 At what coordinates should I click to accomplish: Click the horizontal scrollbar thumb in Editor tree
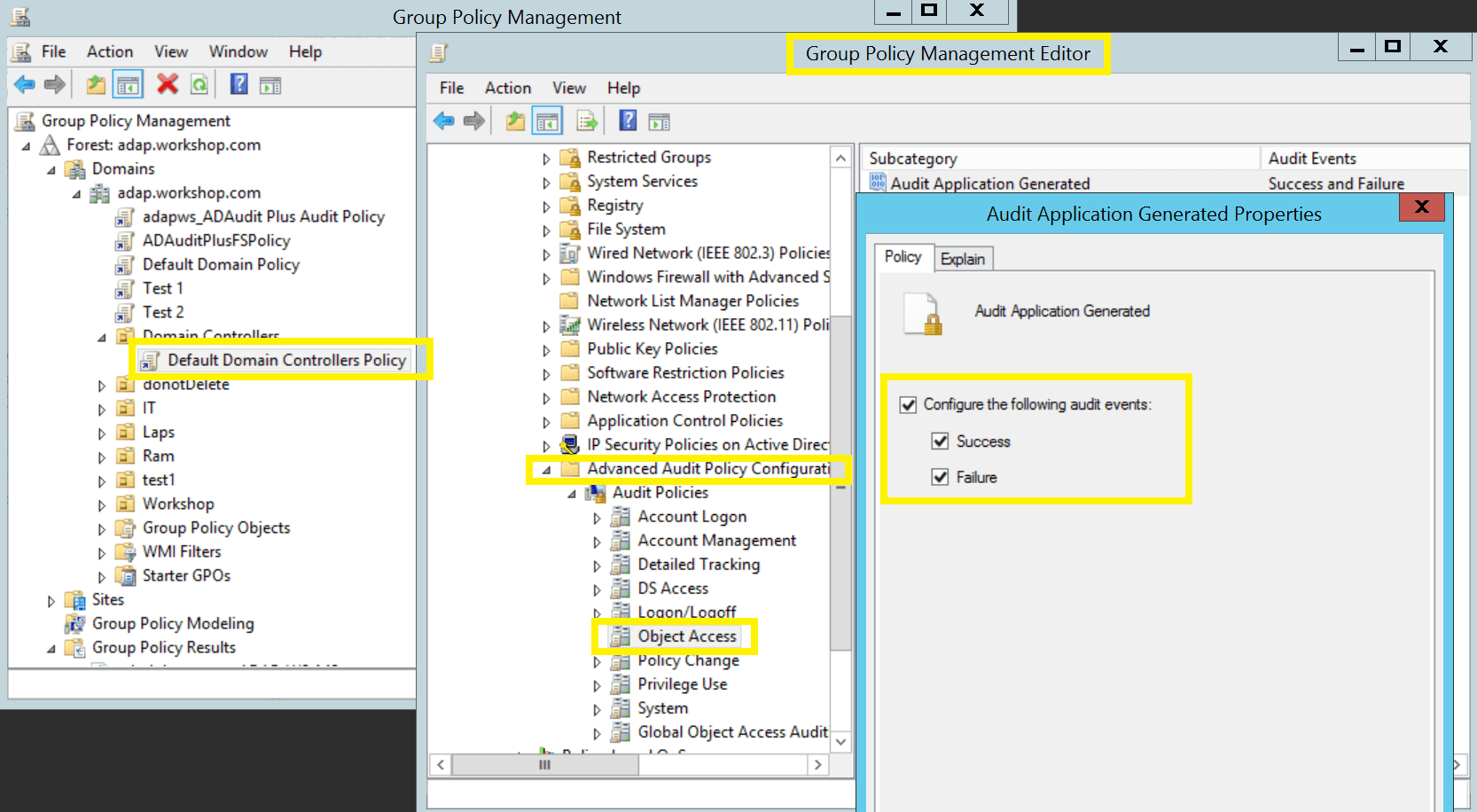click(544, 764)
